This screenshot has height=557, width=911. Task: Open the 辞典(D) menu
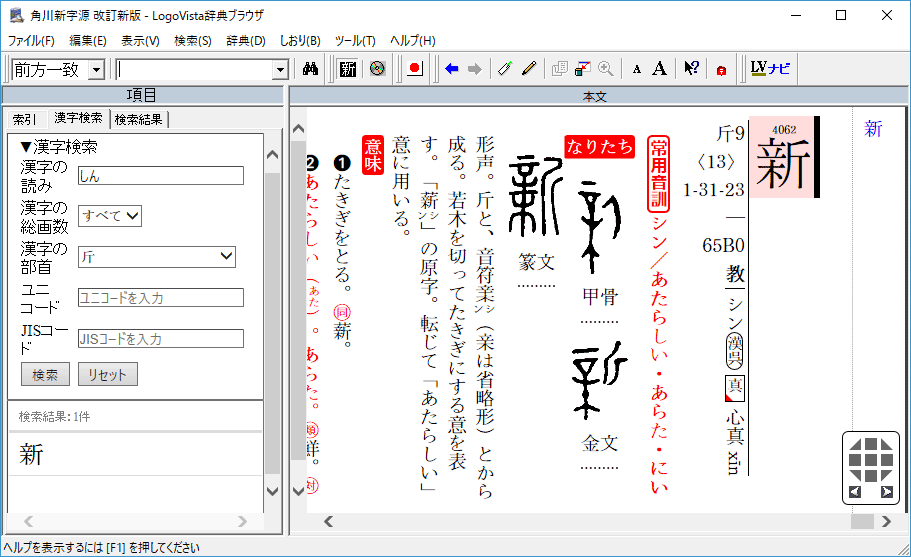(245, 41)
